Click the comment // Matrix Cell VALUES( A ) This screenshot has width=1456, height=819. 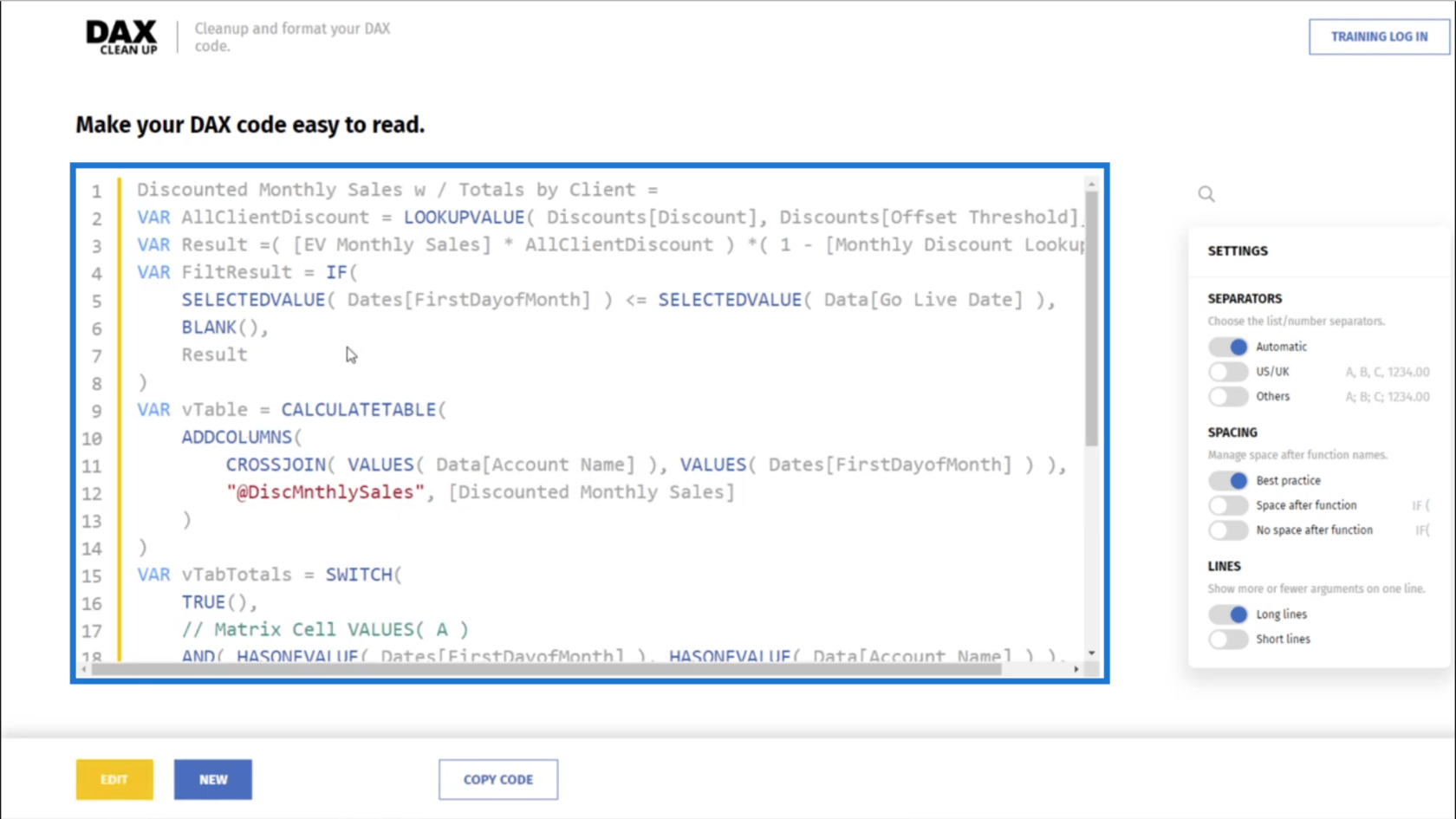click(325, 630)
